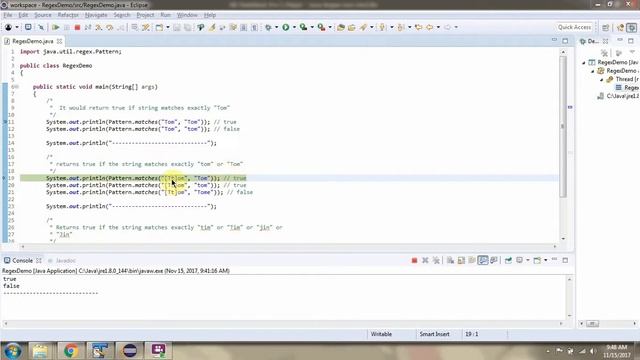This screenshot has width=640, height=360.
Task: Open the Display Selected Console dropdown
Action: tap(527, 260)
